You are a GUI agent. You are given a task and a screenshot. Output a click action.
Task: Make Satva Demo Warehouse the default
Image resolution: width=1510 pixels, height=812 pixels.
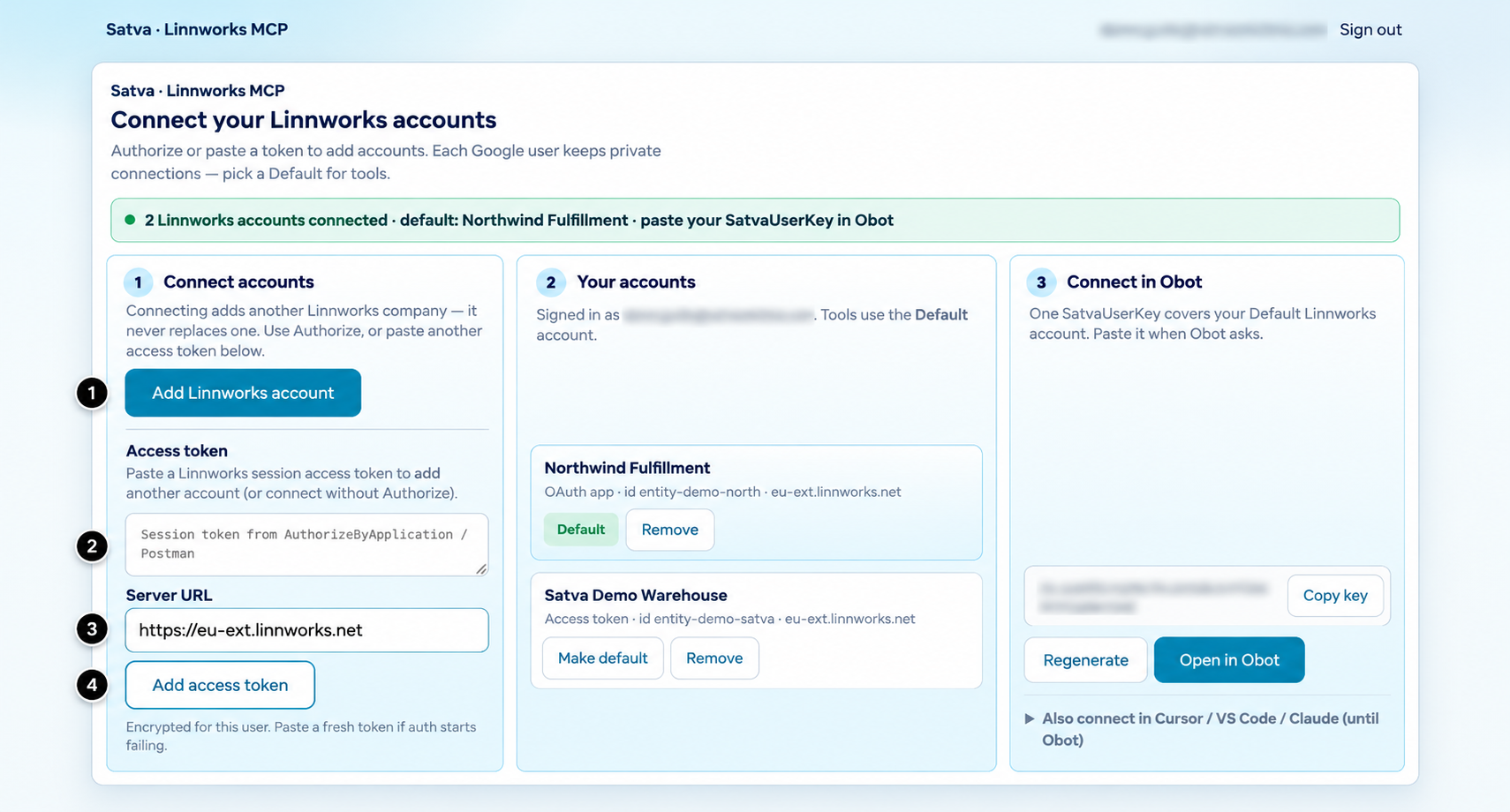602,658
